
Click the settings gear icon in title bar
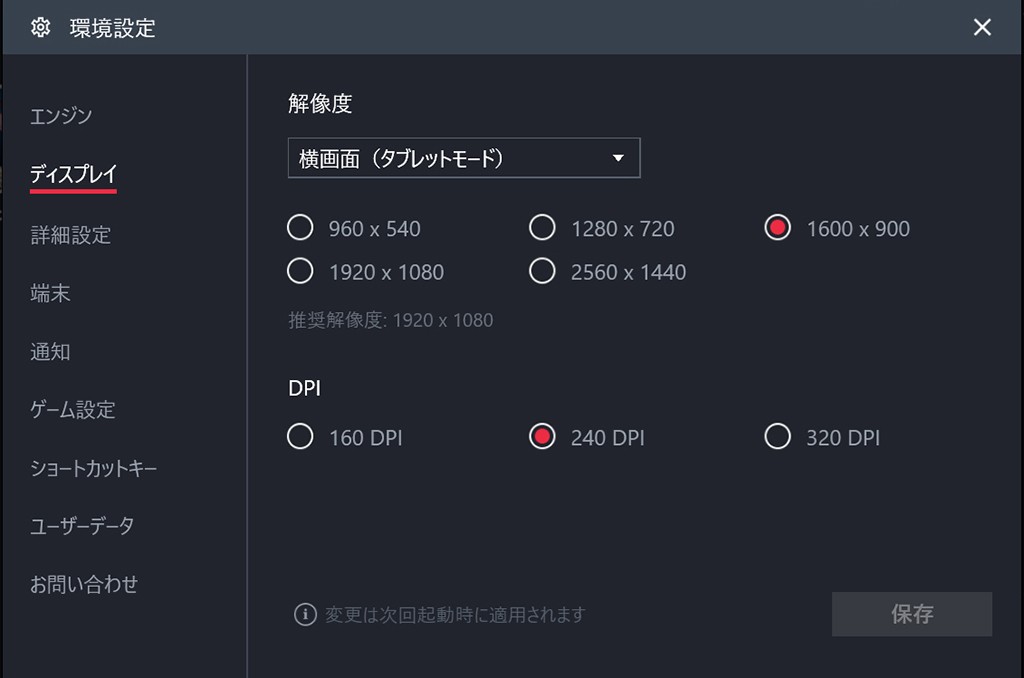point(40,28)
